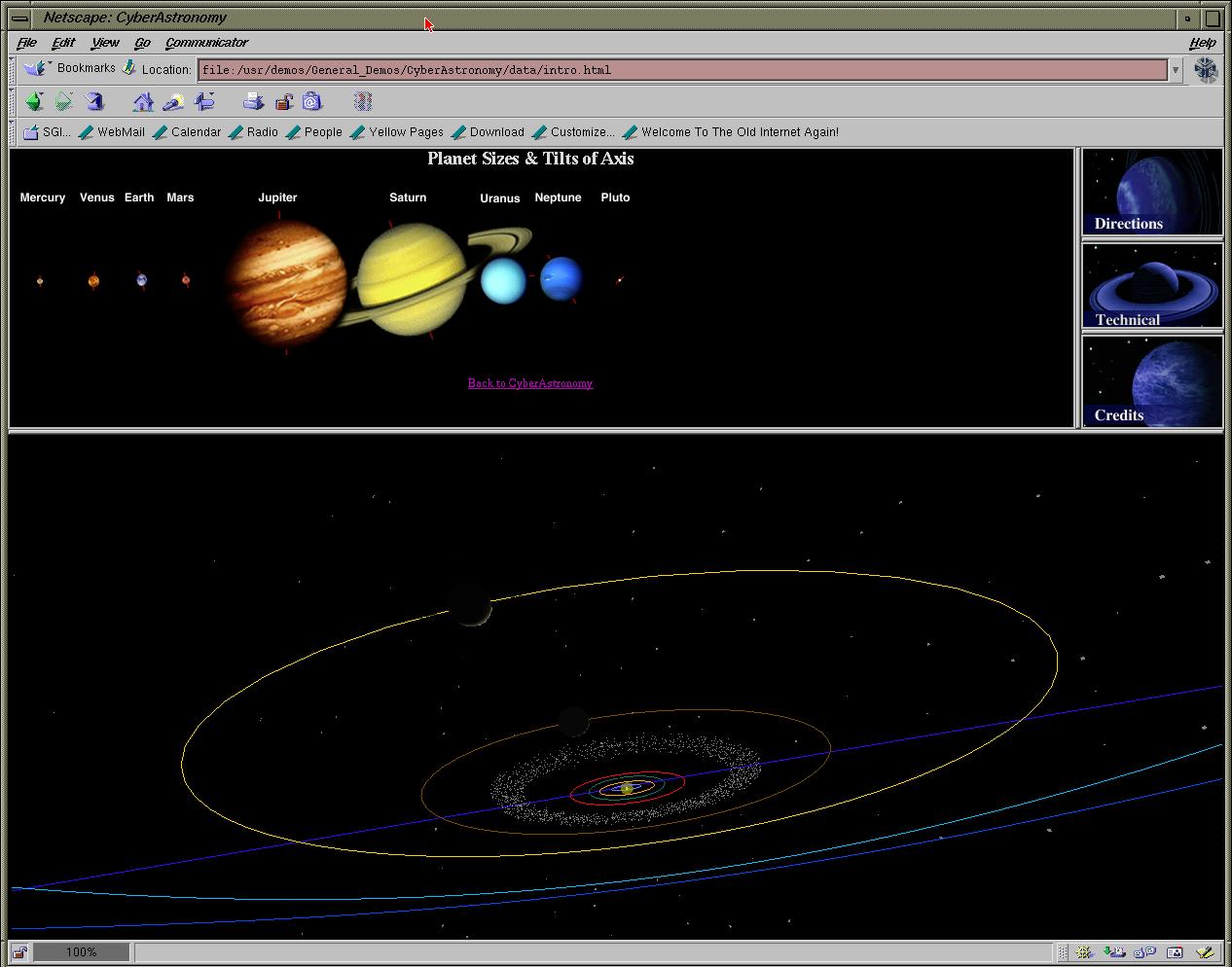The height and width of the screenshot is (967, 1232).
Task: Click the status message field in the status bar
Action: pos(593,952)
